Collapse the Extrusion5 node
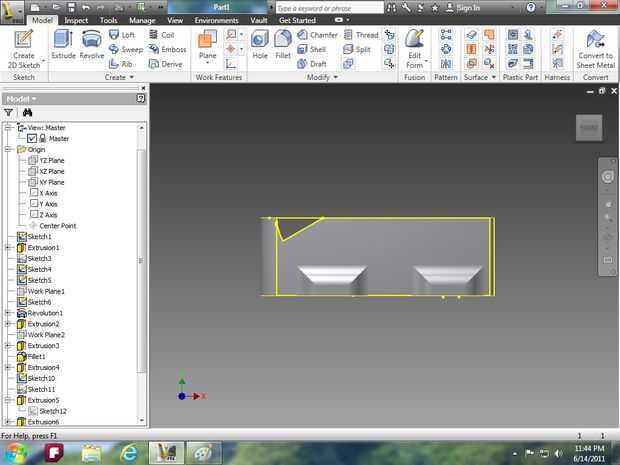620x465 pixels. pyautogui.click(x=8, y=400)
